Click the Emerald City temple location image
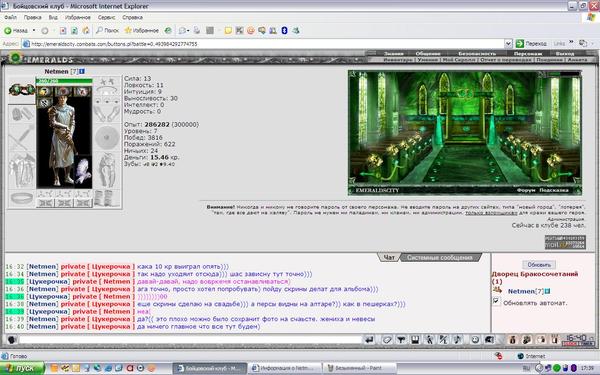Image resolution: width=600 pixels, height=375 pixels. [x=465, y=133]
